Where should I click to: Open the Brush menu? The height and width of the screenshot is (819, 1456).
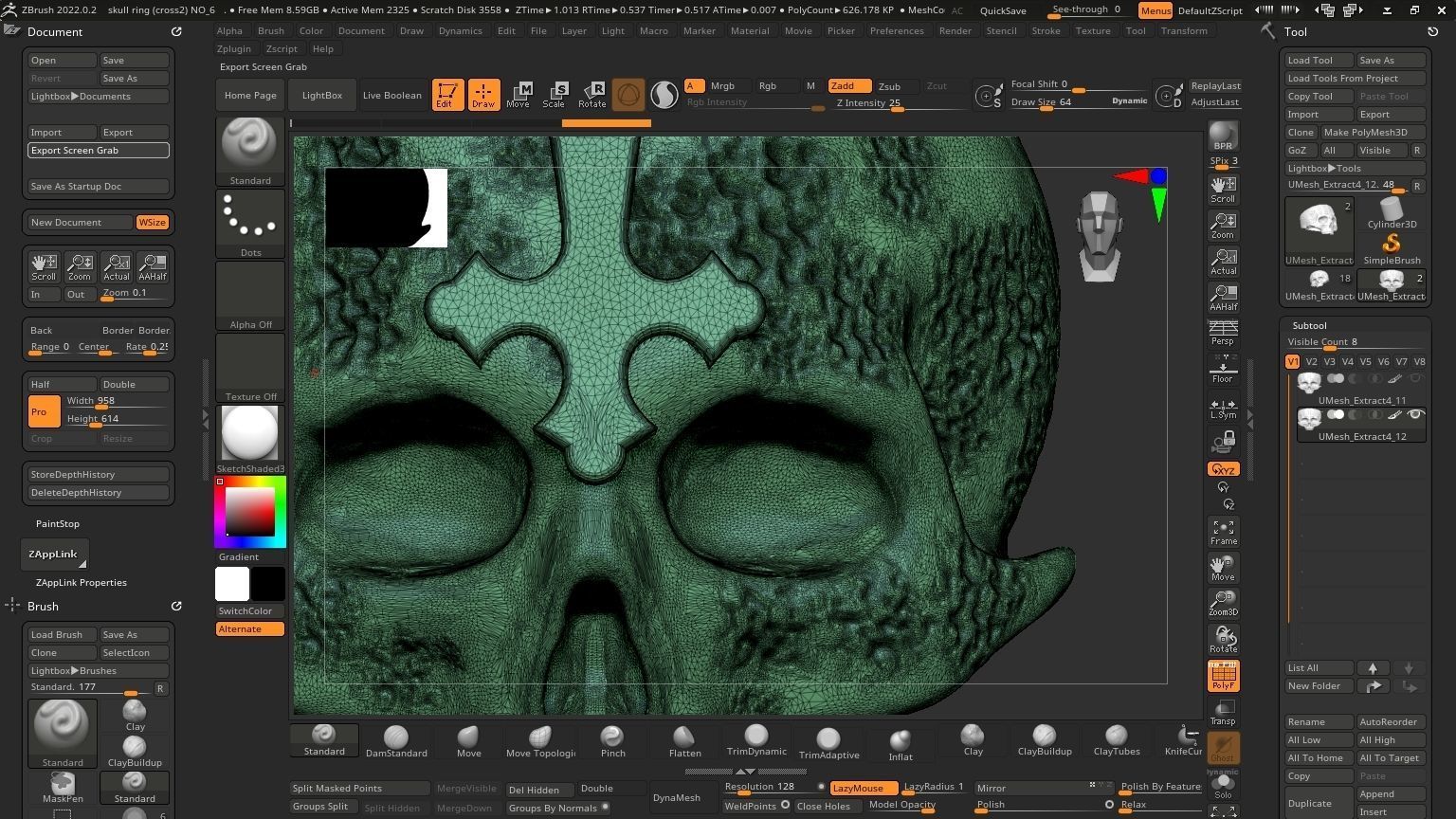tap(270, 31)
